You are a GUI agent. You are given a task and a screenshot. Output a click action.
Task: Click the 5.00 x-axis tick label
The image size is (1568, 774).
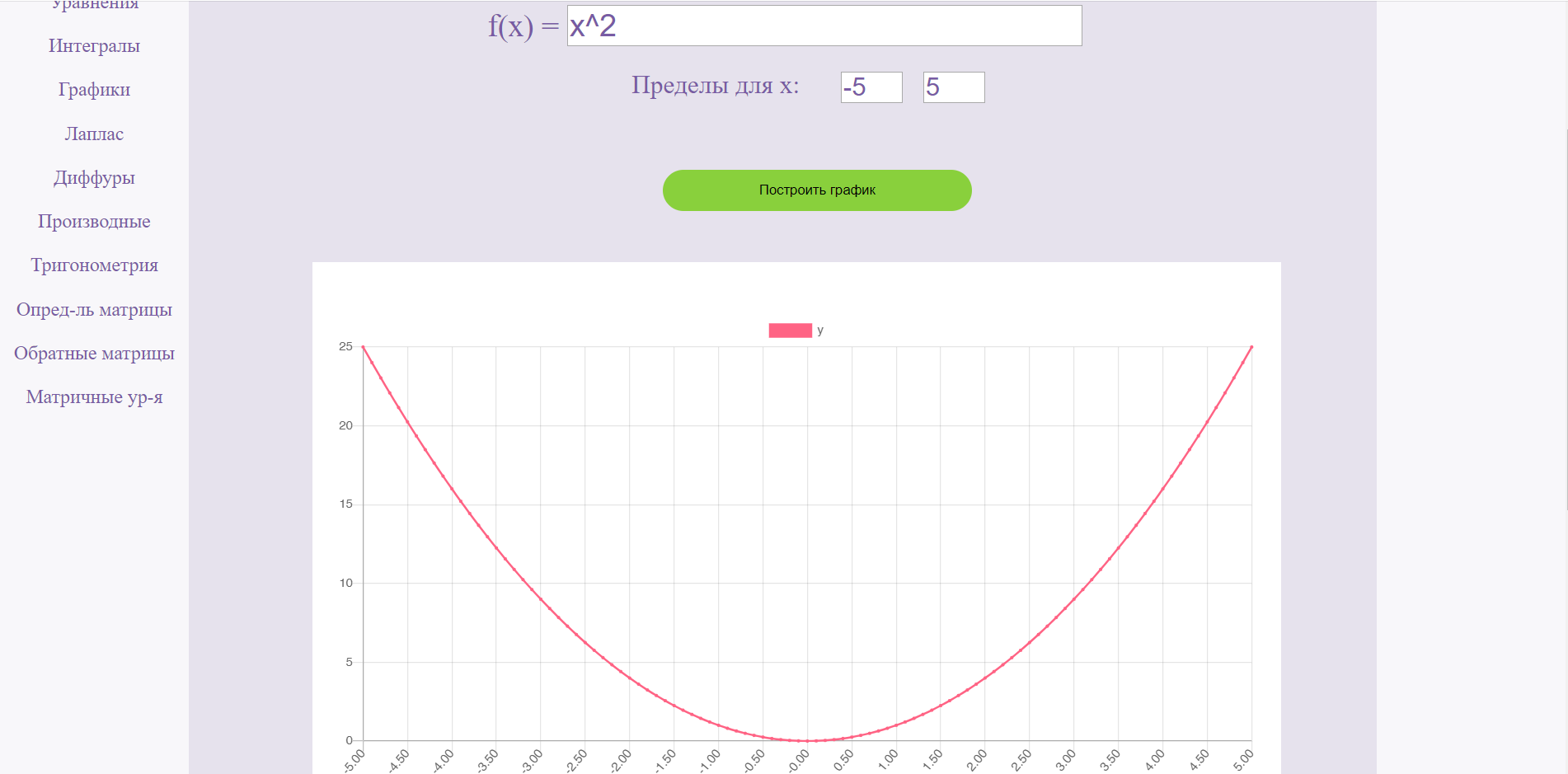point(1243,760)
